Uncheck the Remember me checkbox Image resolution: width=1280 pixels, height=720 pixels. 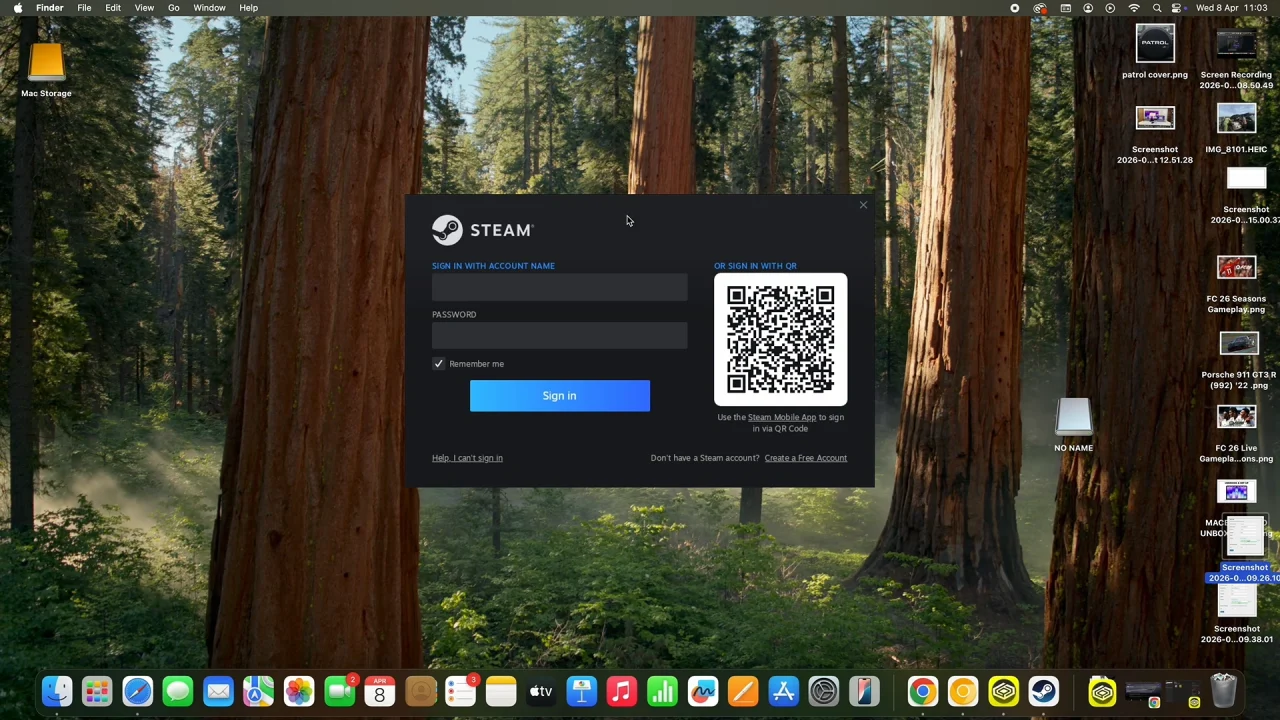click(438, 363)
